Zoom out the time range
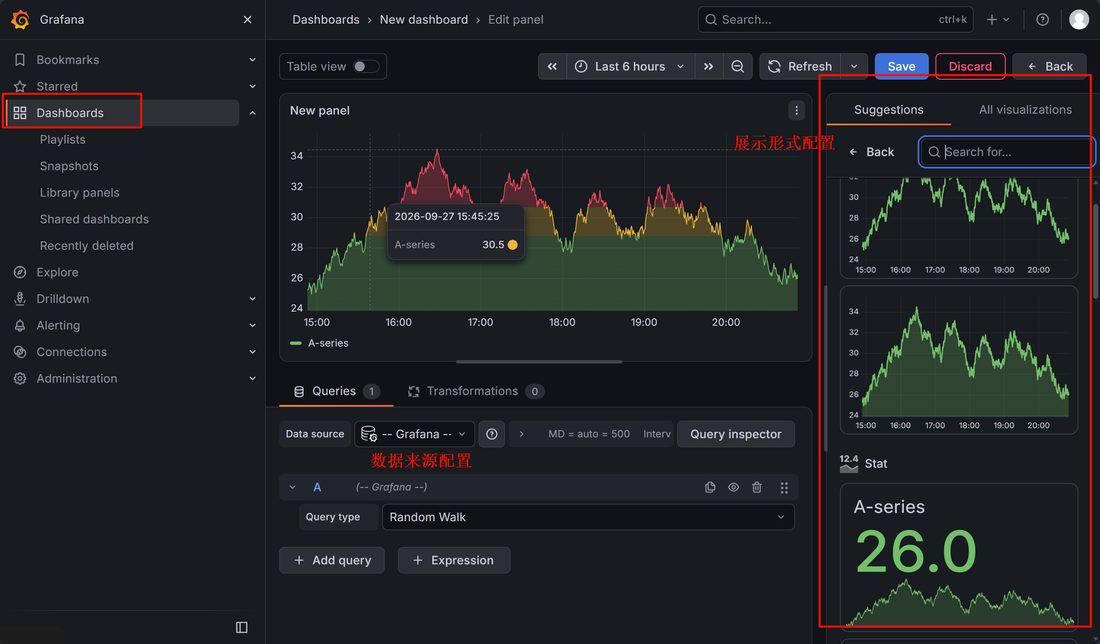 (737, 67)
